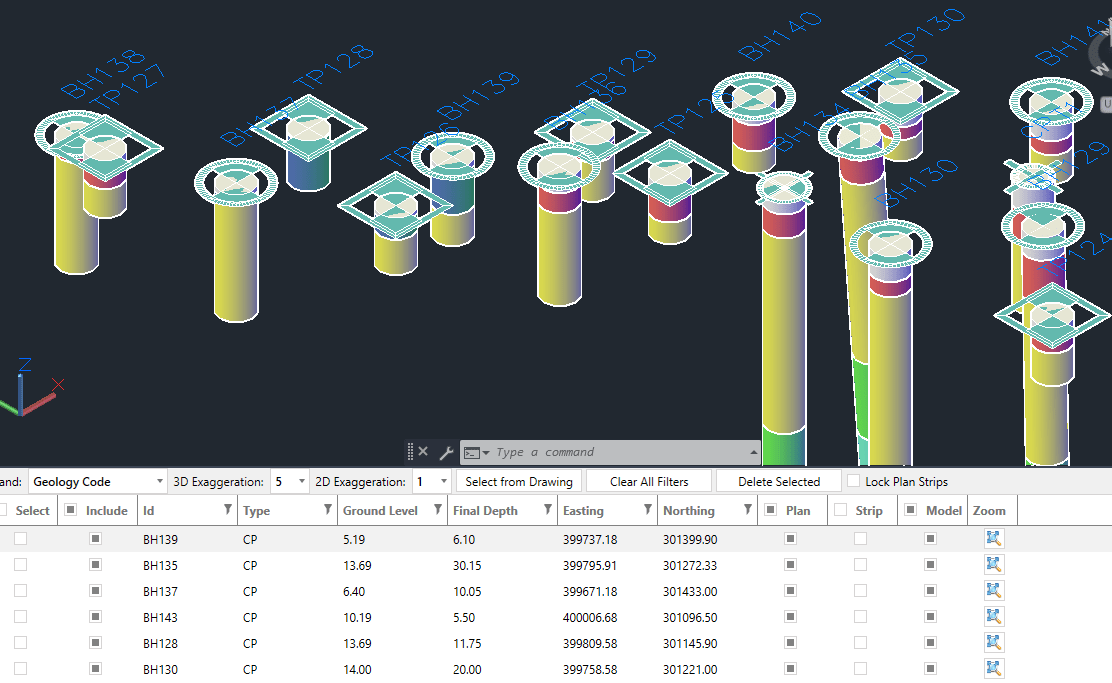Sort by the Id column header
Image resolution: width=1112 pixels, height=683 pixels.
point(148,511)
